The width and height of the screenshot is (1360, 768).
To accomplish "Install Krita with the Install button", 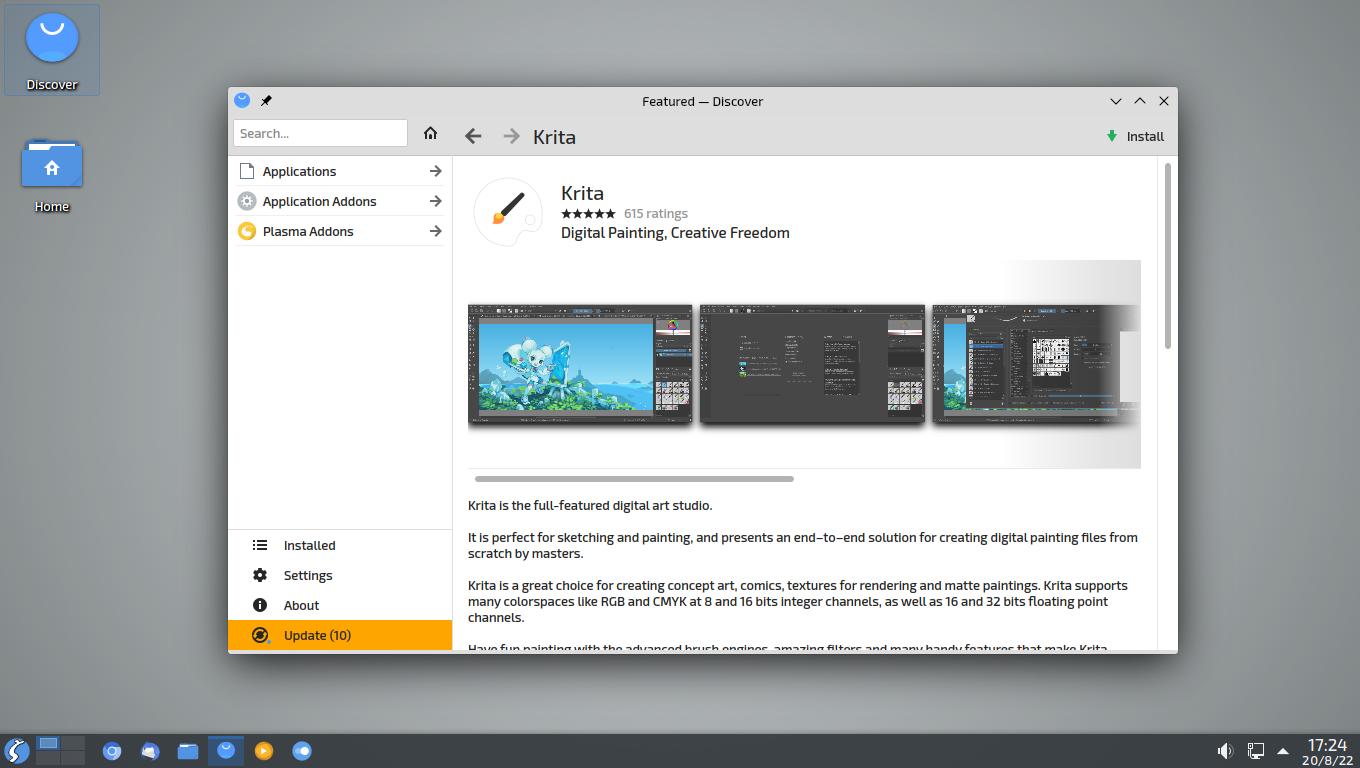I will click(1135, 136).
